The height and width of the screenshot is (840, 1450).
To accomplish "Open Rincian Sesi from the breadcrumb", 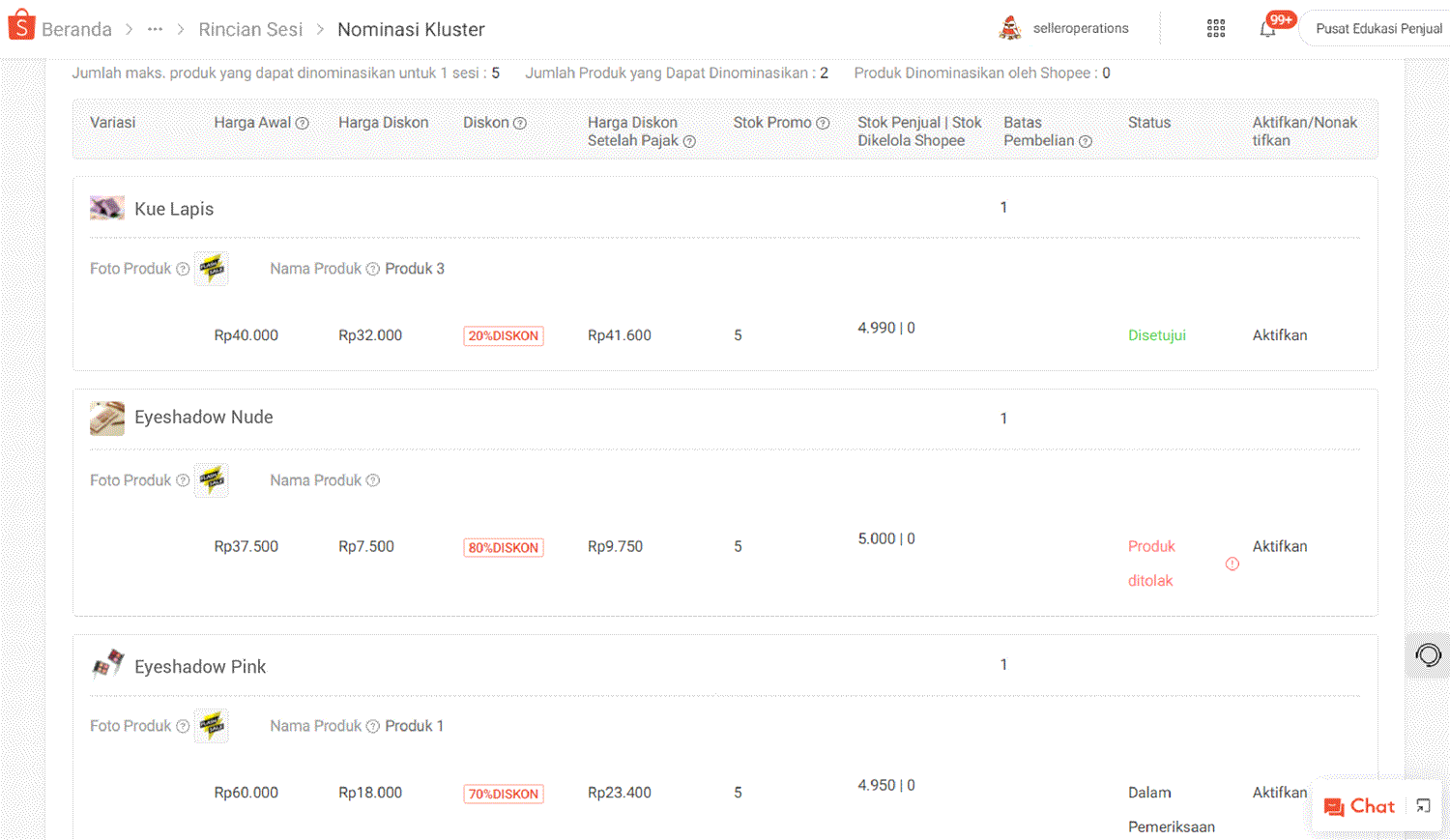I will (250, 29).
